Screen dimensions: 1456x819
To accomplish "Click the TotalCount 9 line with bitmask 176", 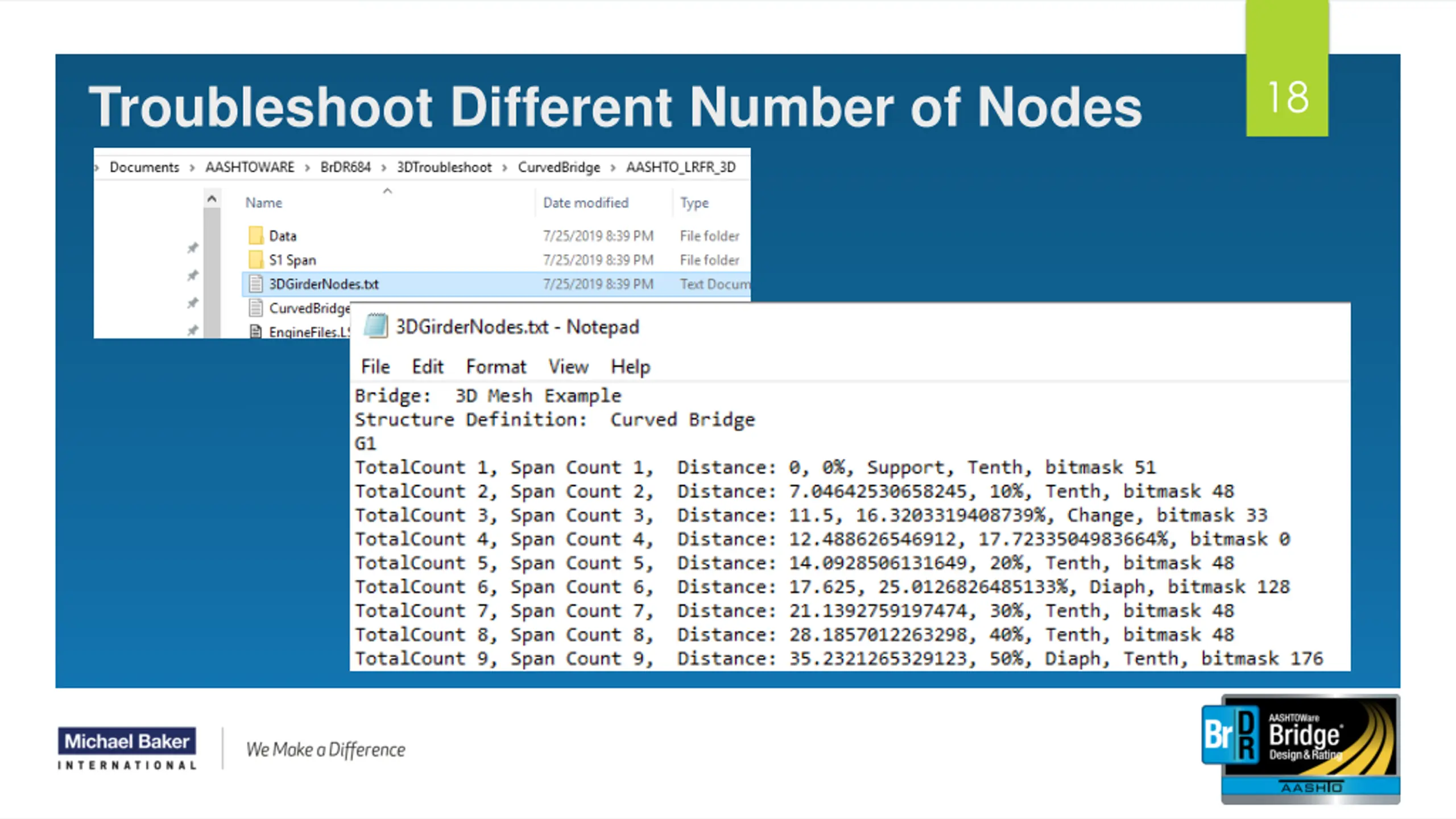I will (x=839, y=659).
